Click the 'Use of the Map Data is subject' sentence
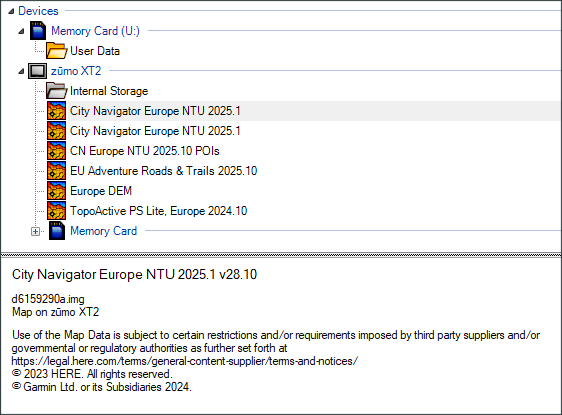This screenshot has width=562, height=415. [x=276, y=342]
